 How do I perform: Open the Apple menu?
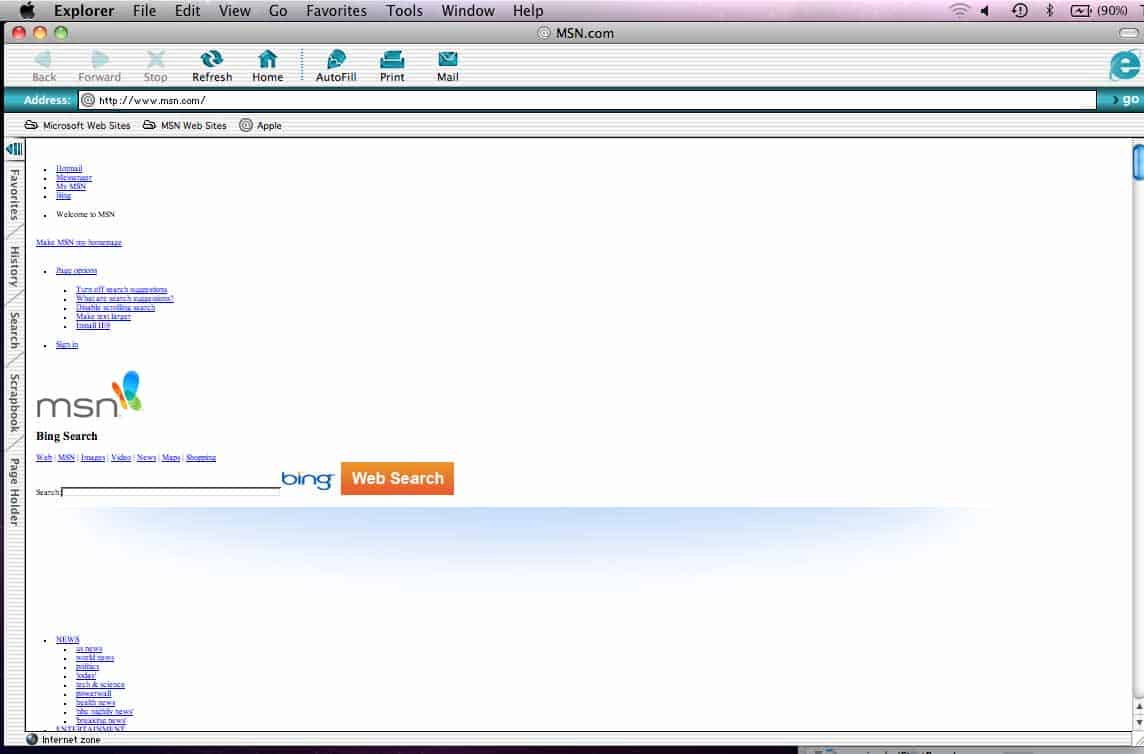(x=27, y=10)
